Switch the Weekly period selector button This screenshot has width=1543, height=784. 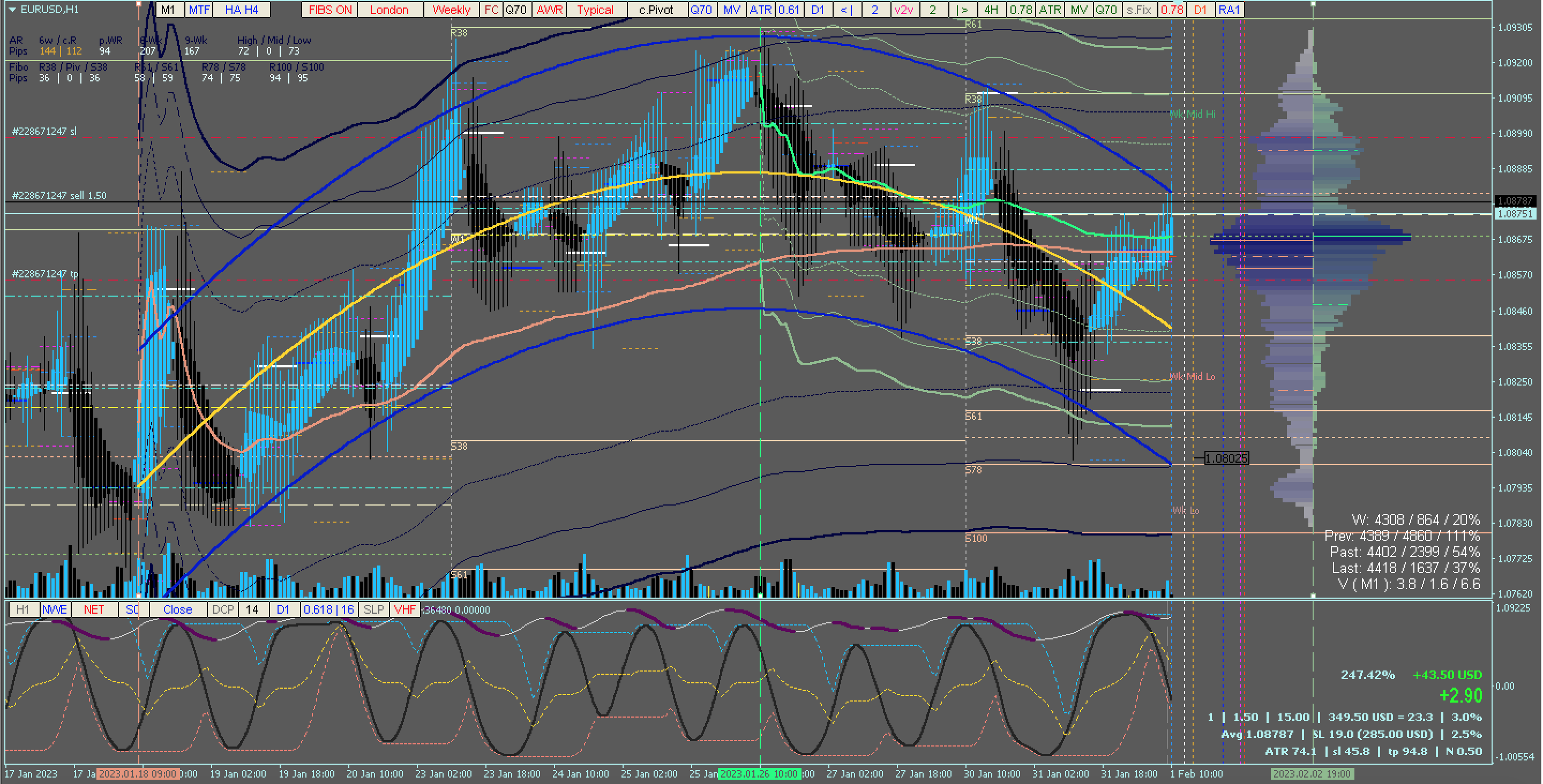pos(451,10)
